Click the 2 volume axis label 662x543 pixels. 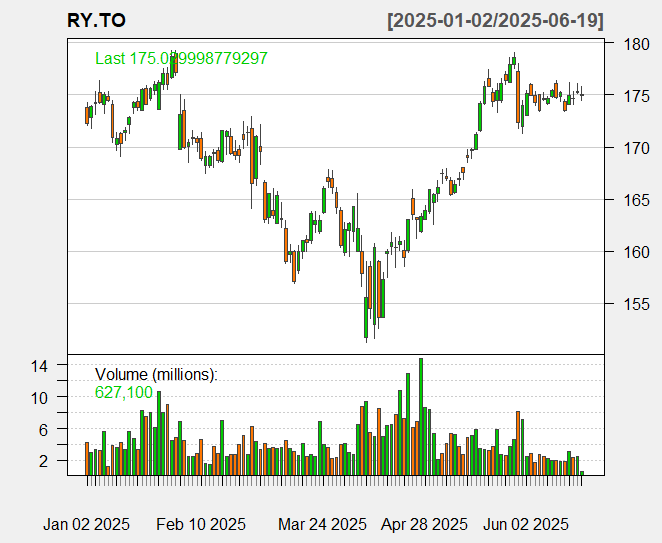coord(43,462)
